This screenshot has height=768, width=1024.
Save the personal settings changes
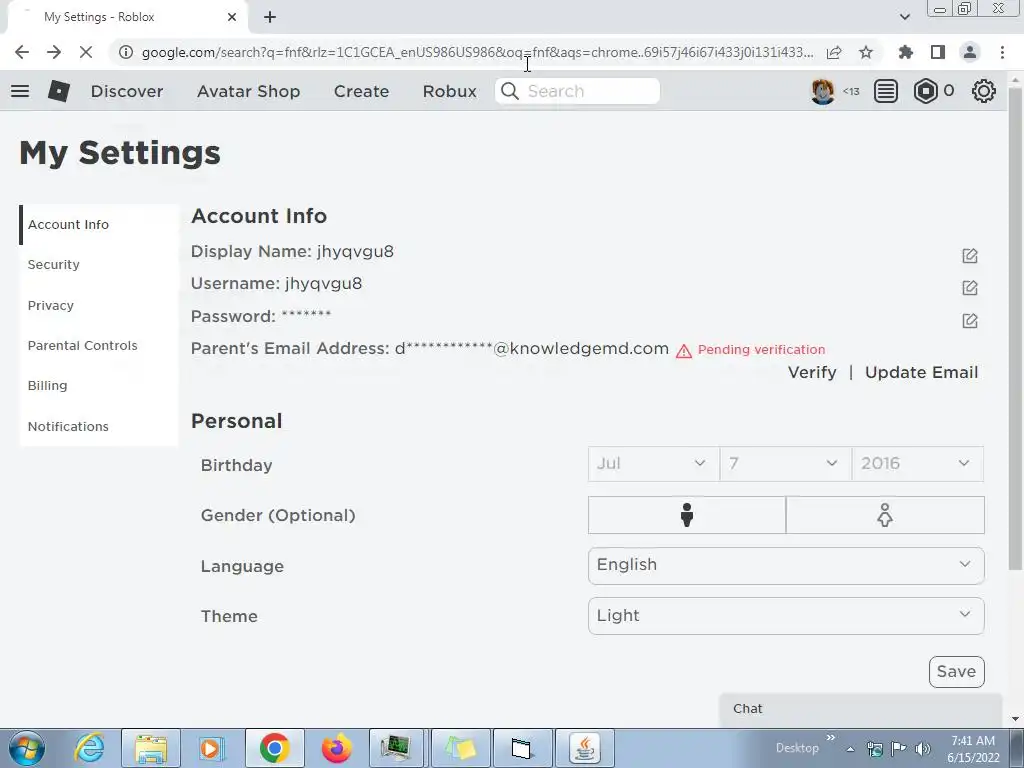click(x=956, y=671)
